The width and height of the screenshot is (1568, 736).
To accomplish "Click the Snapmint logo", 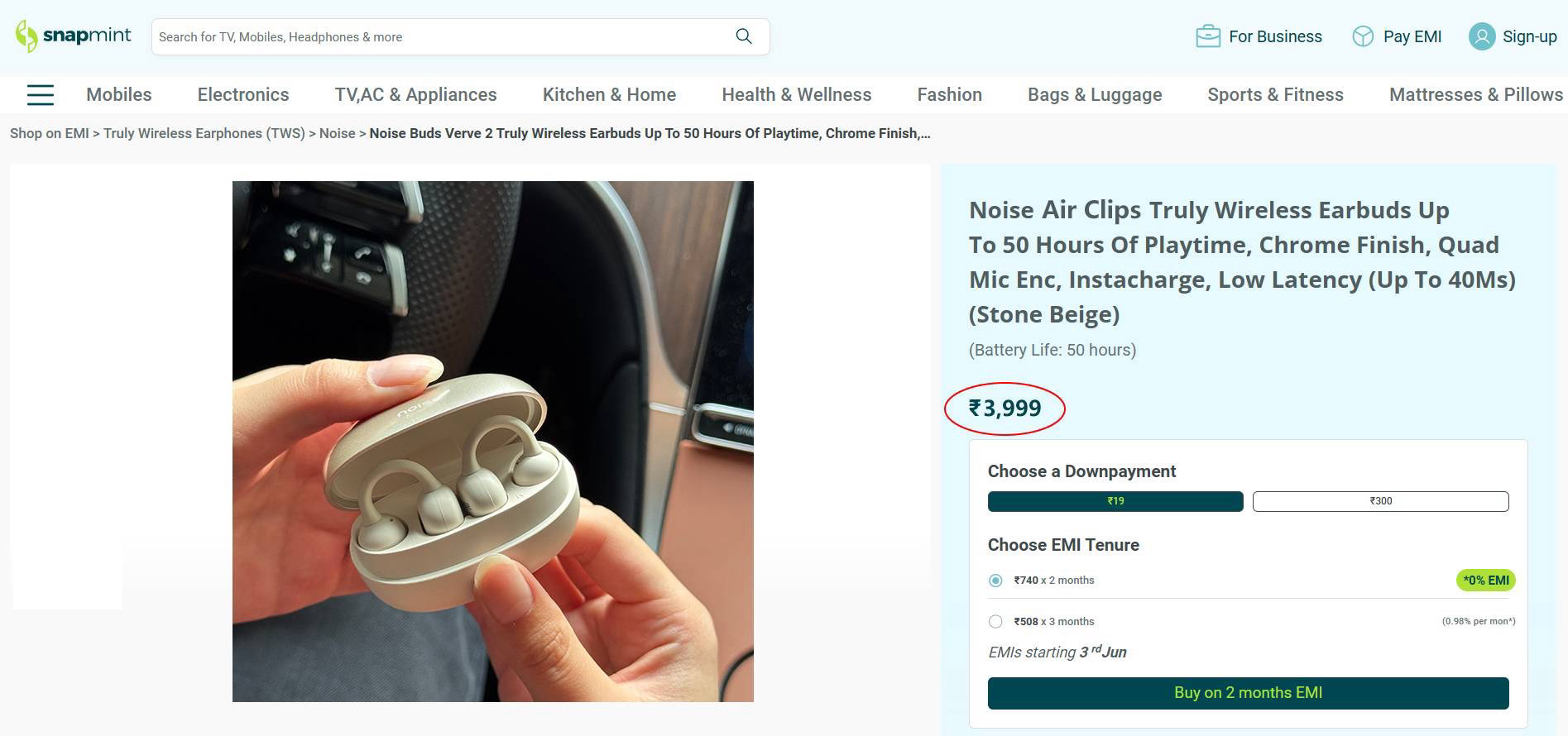I will (74, 36).
